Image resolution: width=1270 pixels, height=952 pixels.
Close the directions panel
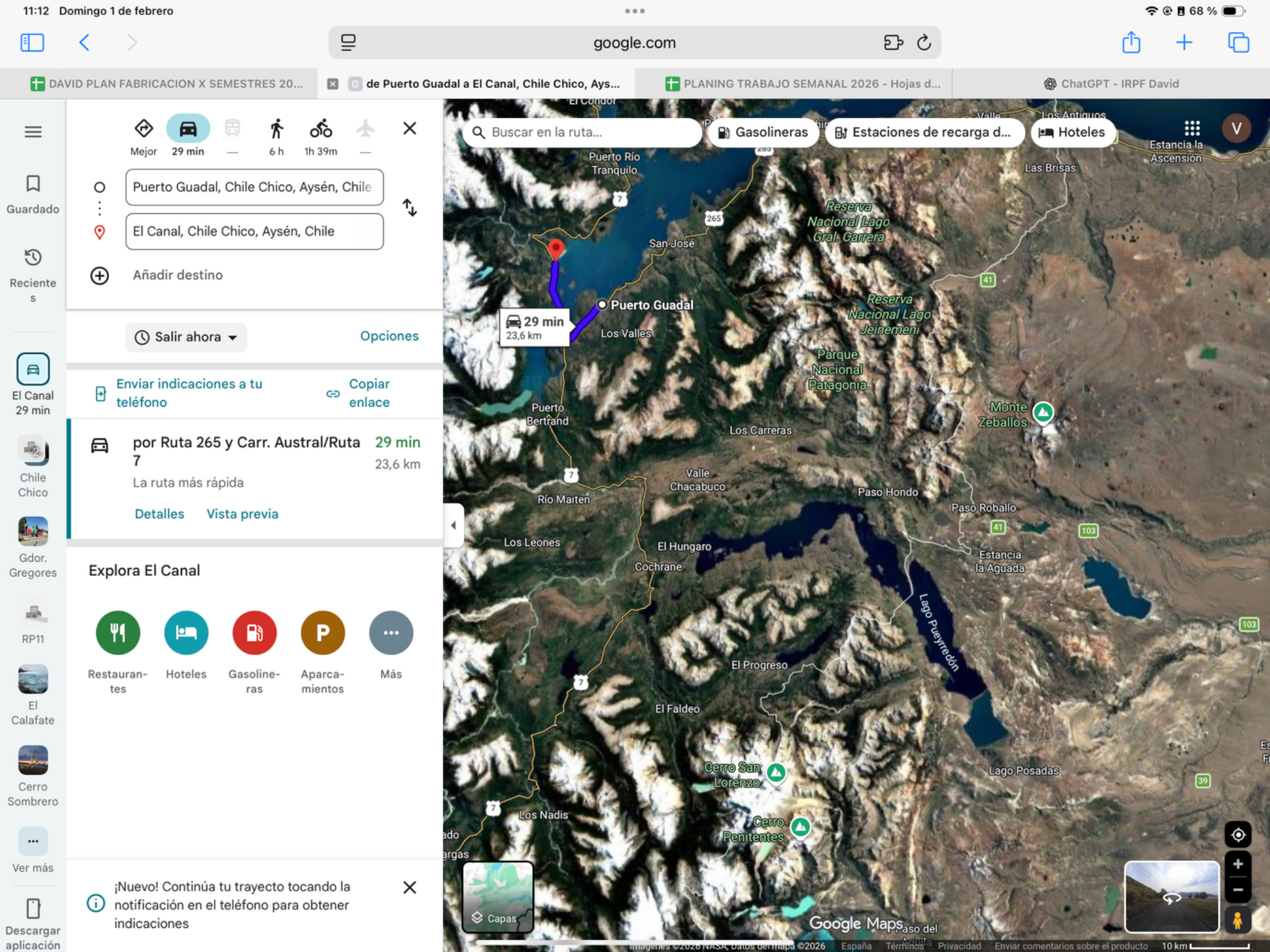[x=409, y=128]
